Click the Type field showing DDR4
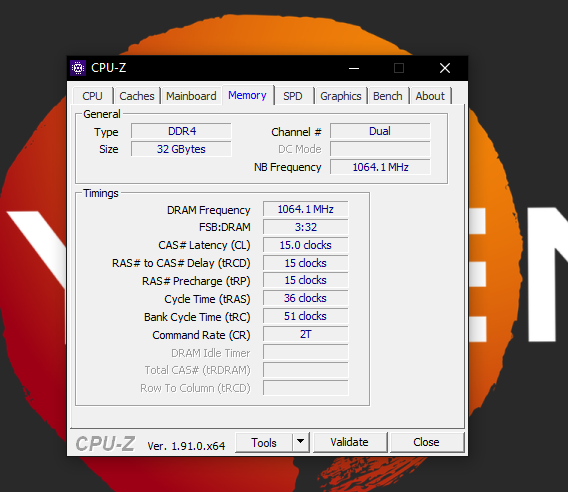This screenshot has width=568, height=492. point(181,131)
